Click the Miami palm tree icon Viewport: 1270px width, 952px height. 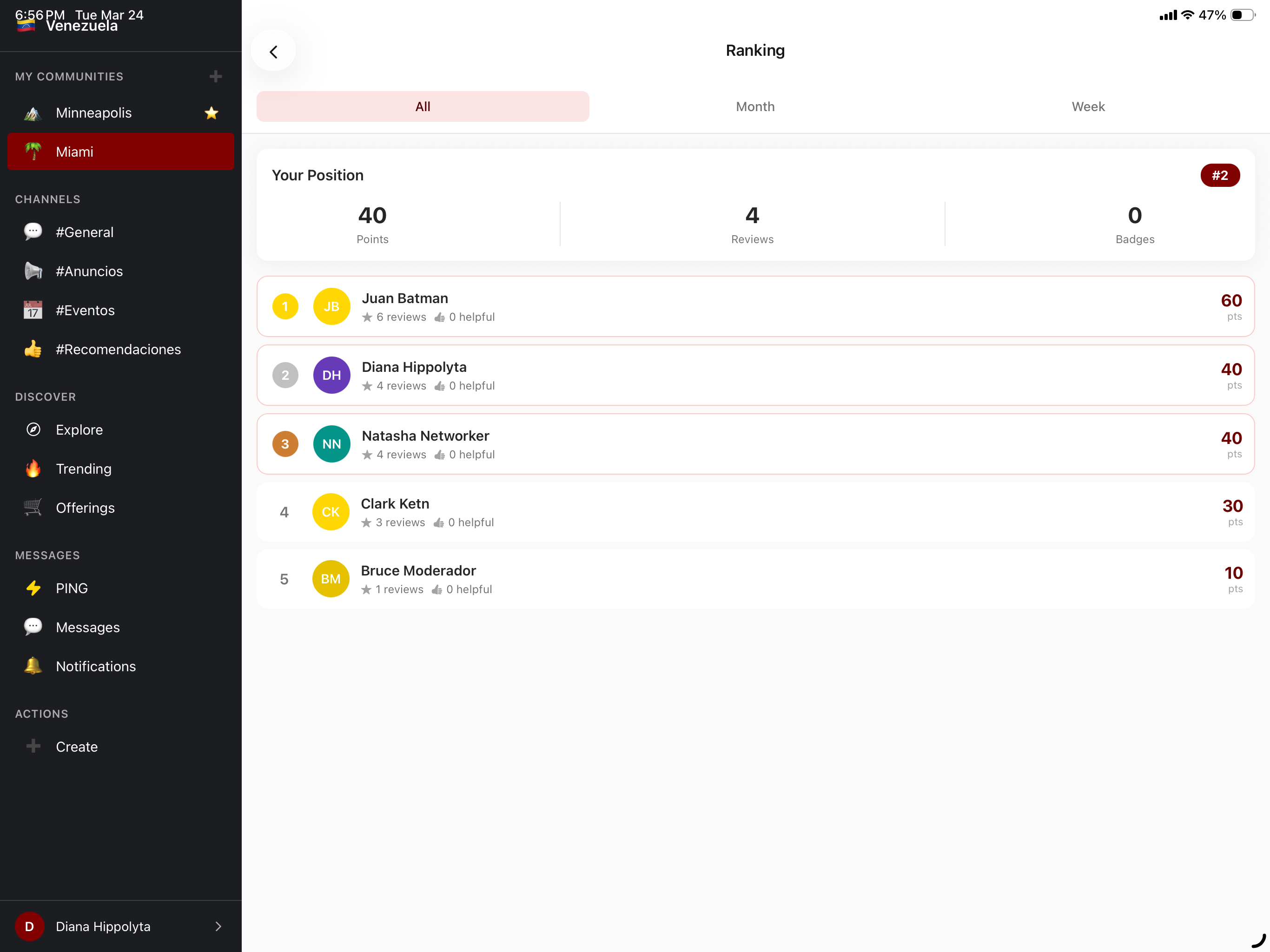[33, 152]
